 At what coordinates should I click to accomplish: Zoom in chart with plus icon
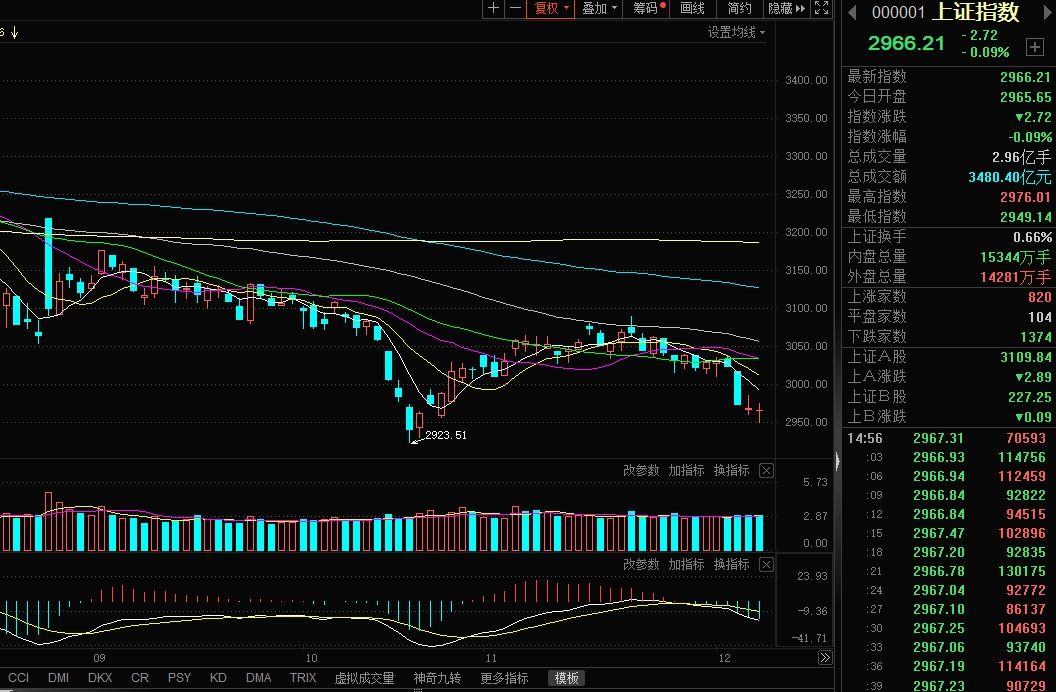[x=492, y=9]
